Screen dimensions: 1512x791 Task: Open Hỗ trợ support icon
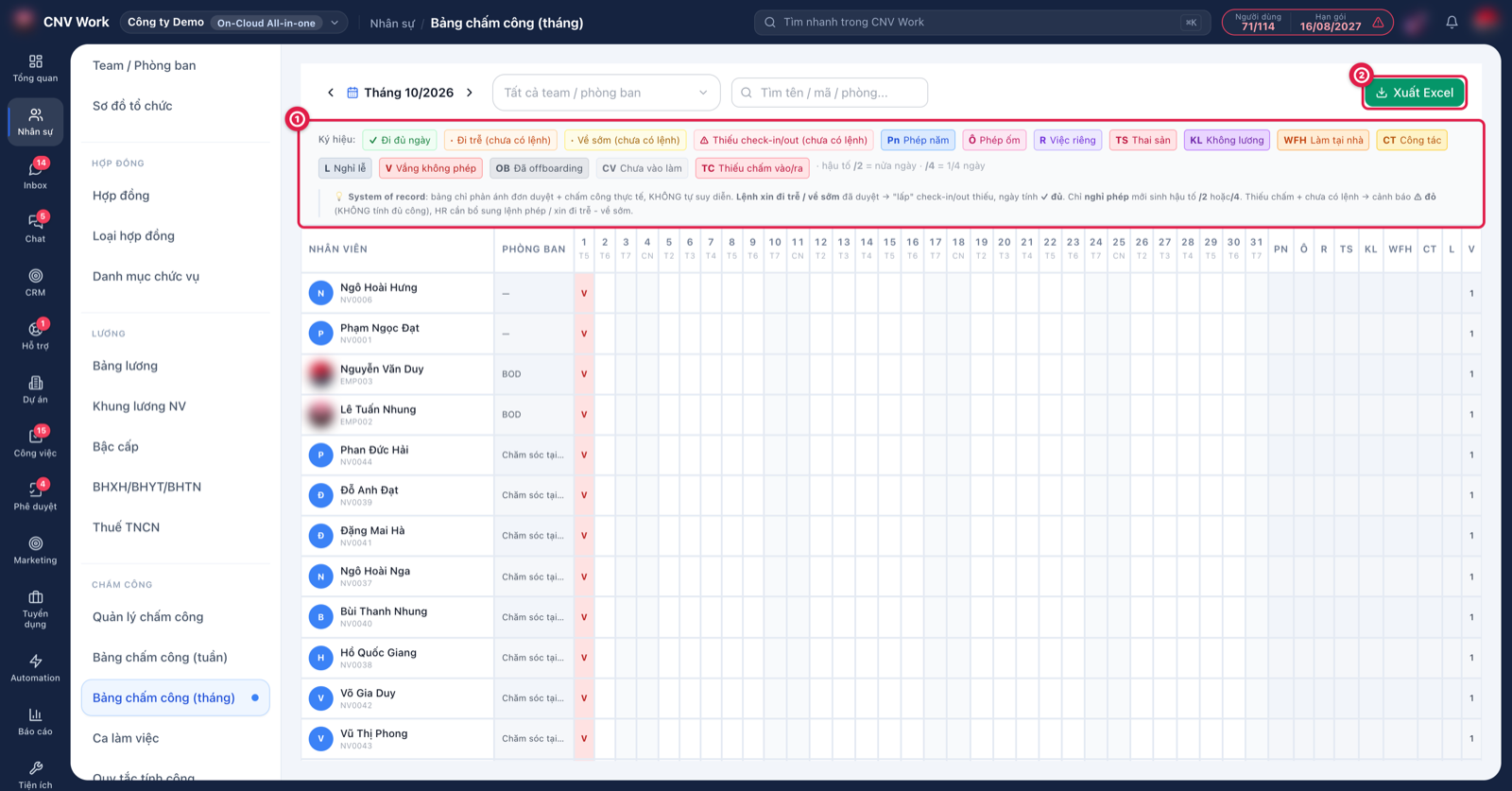click(x=35, y=336)
